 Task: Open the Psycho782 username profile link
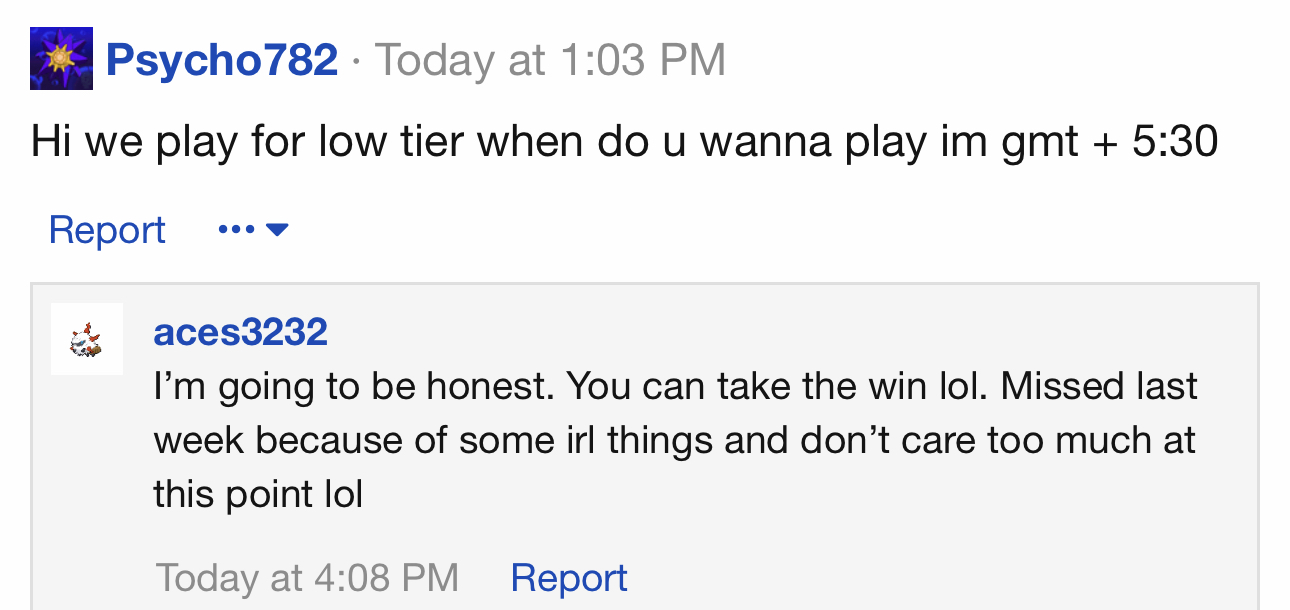pos(222,60)
